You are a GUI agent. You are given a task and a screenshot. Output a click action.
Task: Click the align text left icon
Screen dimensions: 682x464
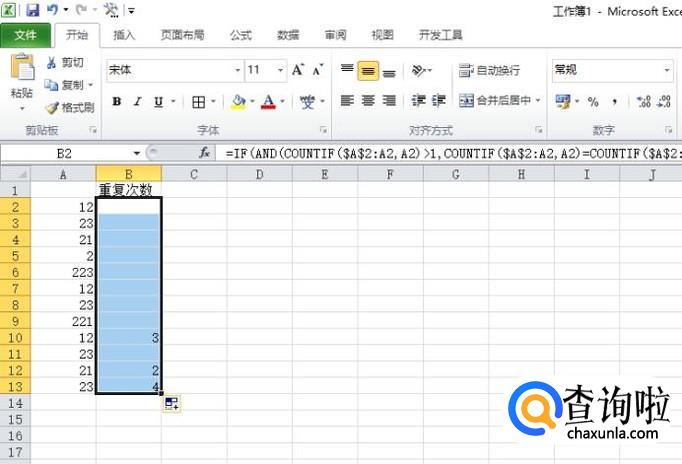click(x=347, y=101)
